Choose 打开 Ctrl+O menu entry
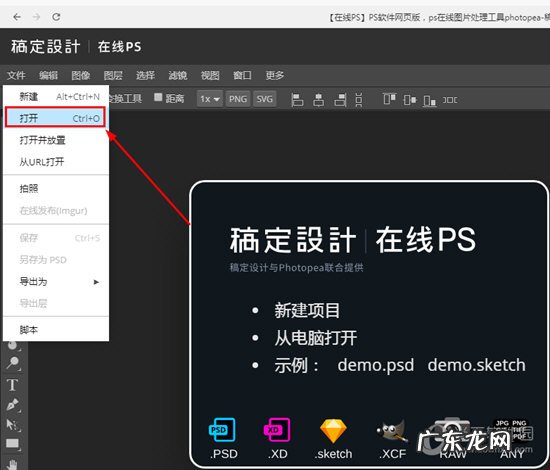 pyautogui.click(x=55, y=118)
